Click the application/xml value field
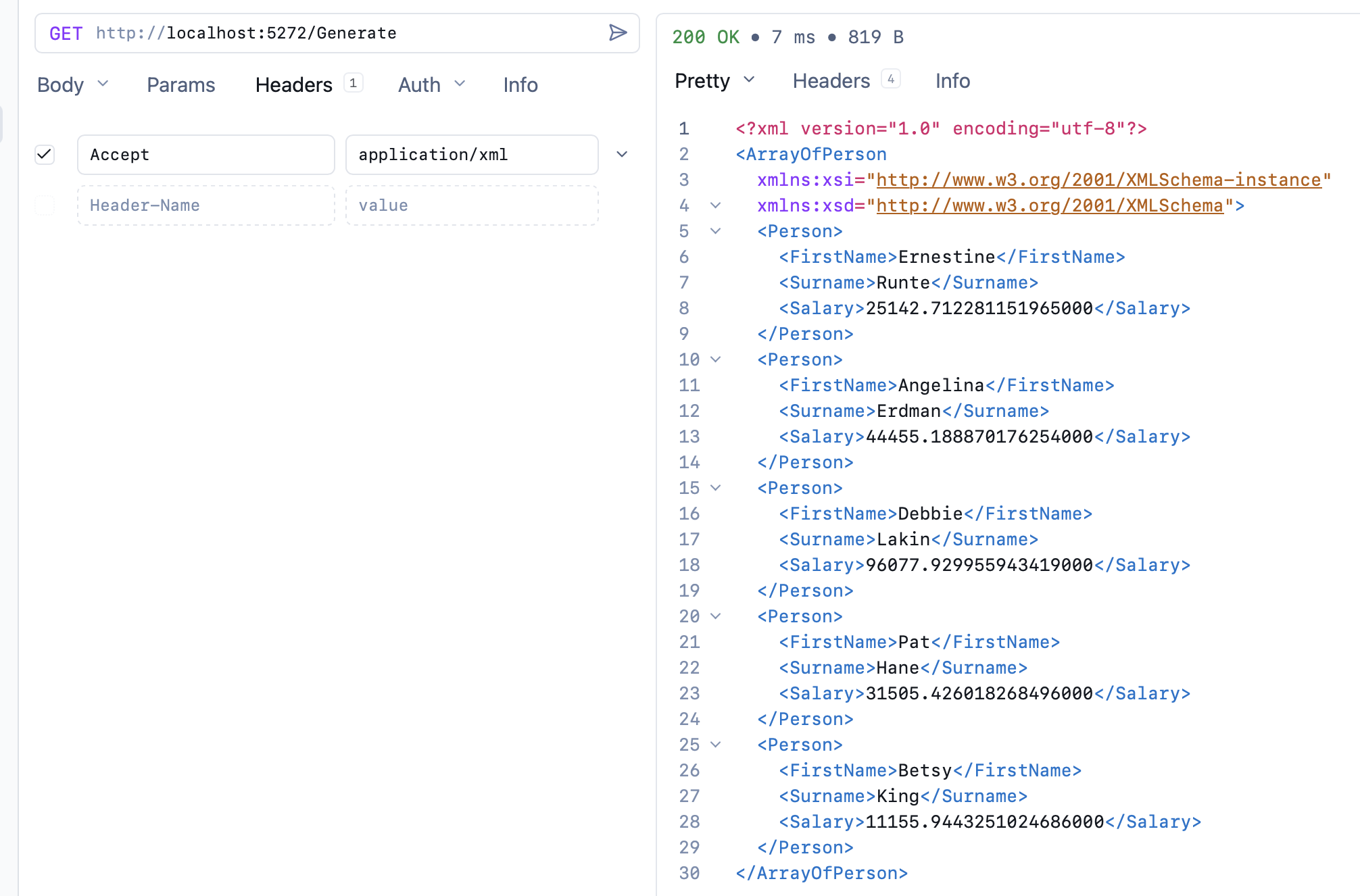Screen dimensions: 1360x896 pyautogui.click(x=472, y=155)
